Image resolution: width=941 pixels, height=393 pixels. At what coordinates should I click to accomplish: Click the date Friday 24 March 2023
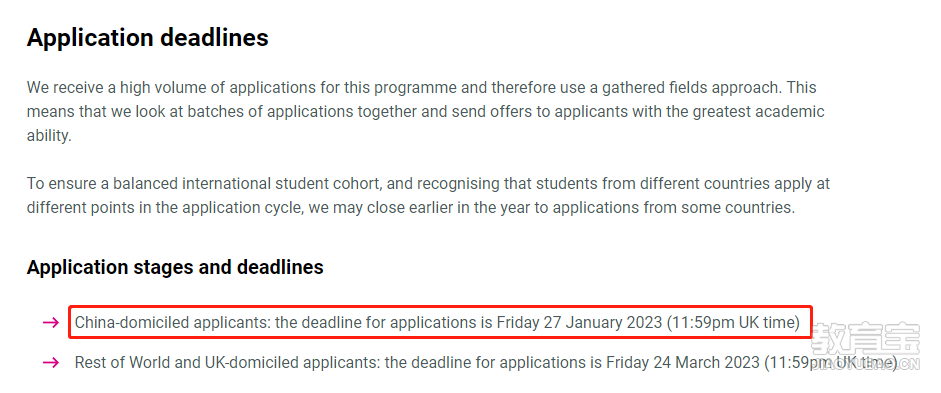(x=683, y=362)
